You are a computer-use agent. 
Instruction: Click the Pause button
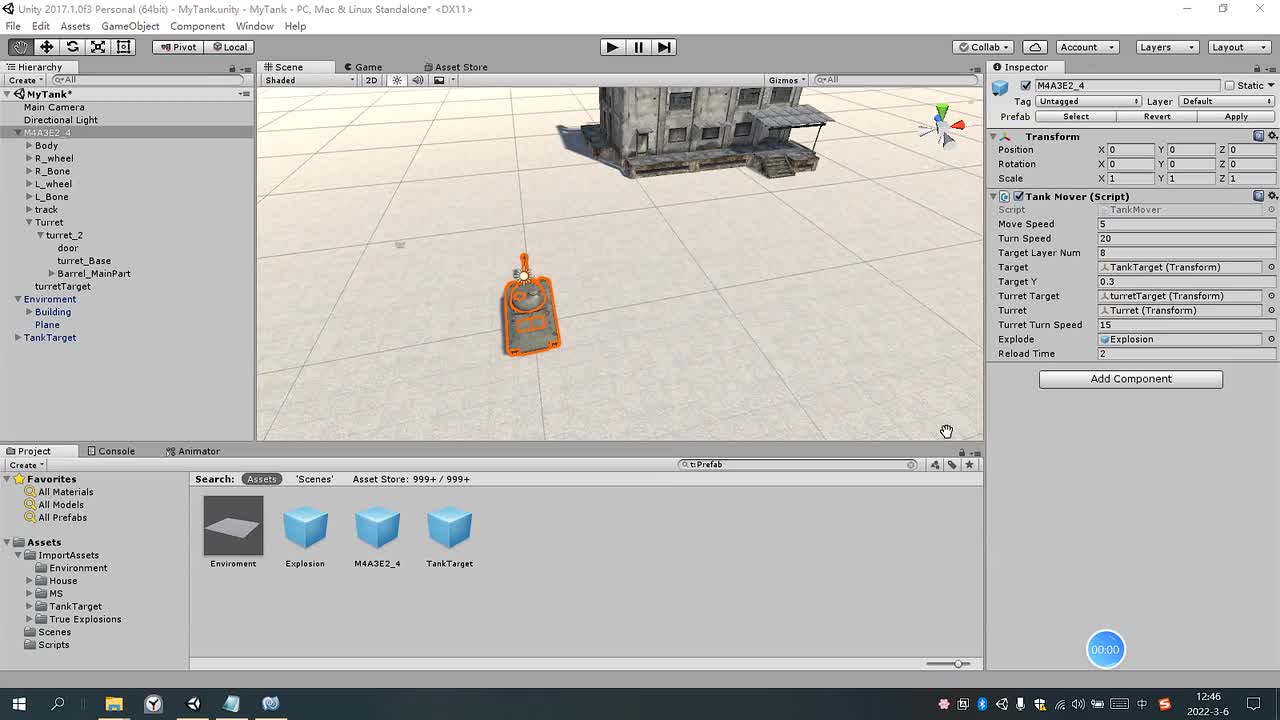tap(638, 47)
